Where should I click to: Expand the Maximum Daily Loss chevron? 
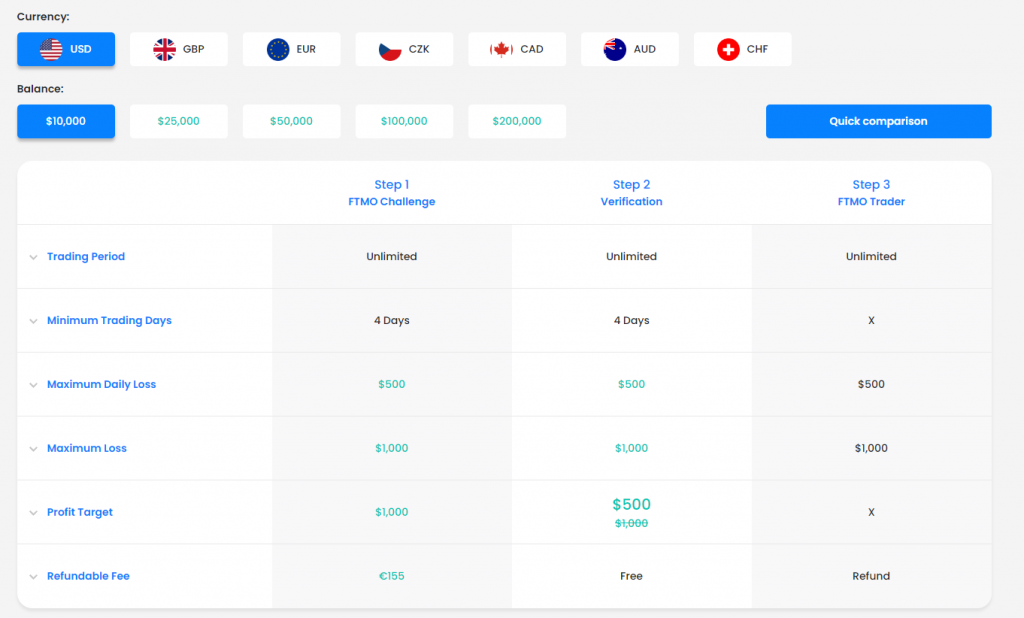(33, 385)
